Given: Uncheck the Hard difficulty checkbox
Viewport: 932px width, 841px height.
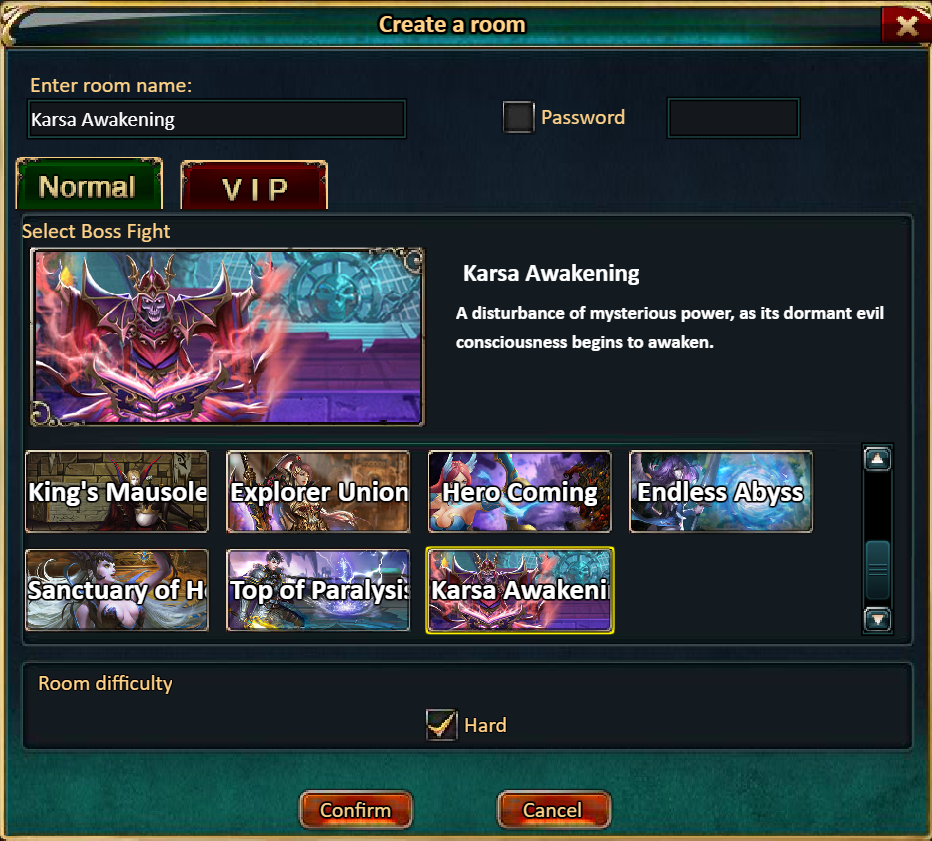Looking at the screenshot, I should (442, 725).
